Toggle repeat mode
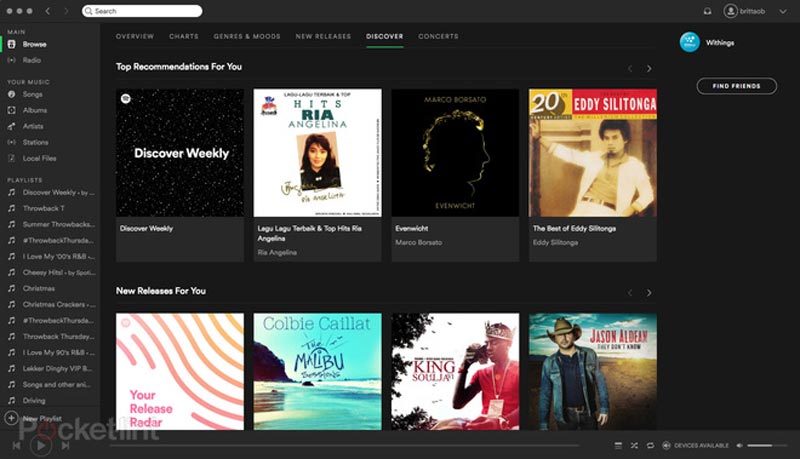800x459 pixels. coord(650,445)
